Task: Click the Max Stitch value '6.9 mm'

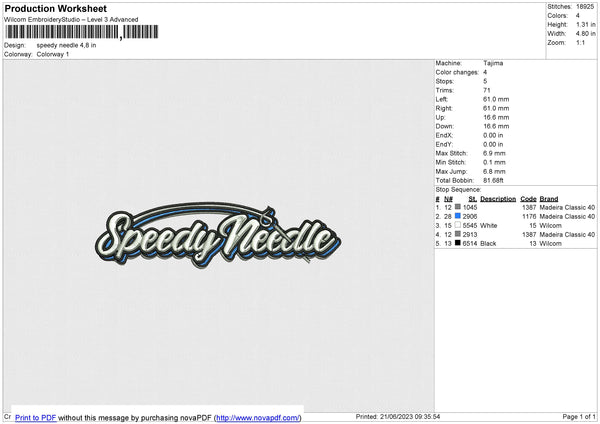Action: 494,153
